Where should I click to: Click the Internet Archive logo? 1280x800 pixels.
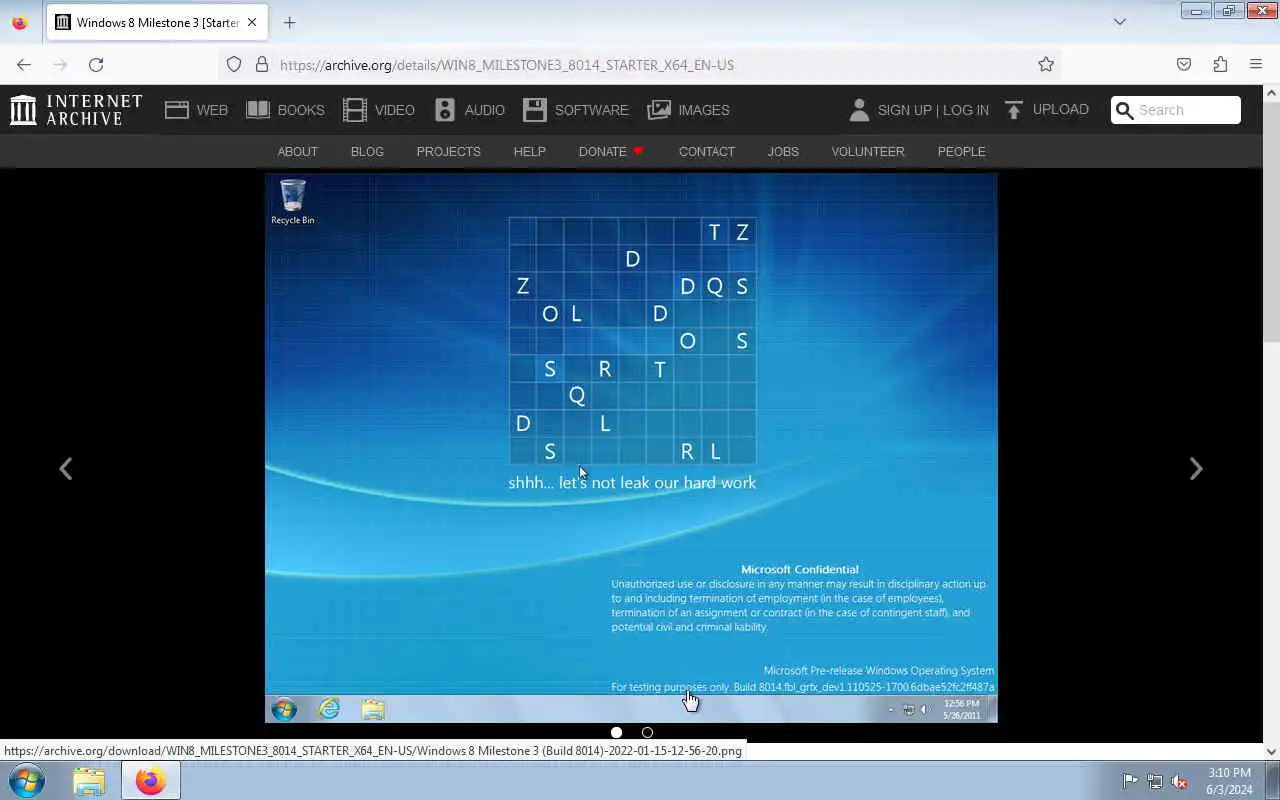pyautogui.click(x=76, y=110)
